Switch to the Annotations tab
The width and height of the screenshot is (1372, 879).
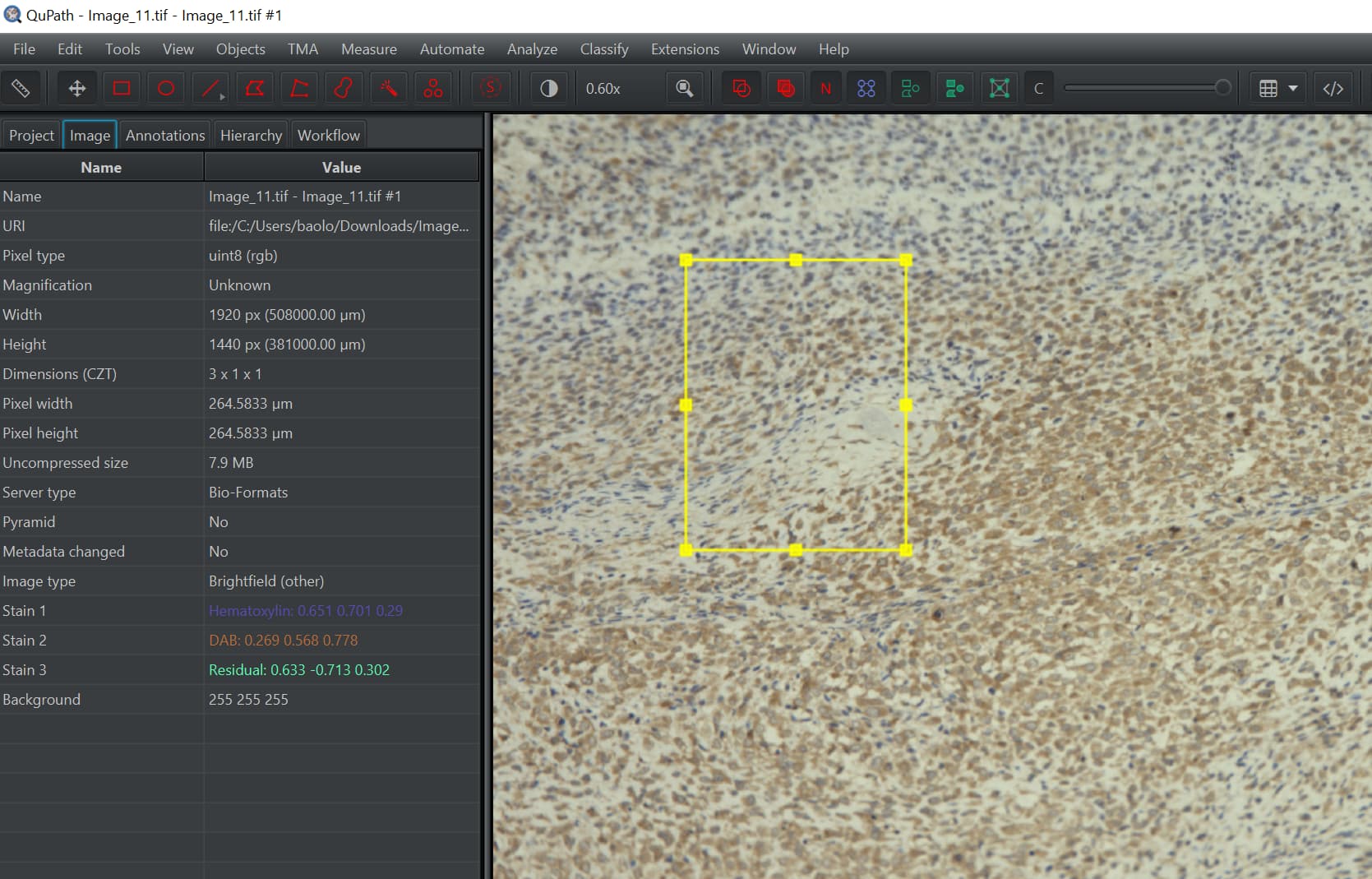tap(164, 134)
